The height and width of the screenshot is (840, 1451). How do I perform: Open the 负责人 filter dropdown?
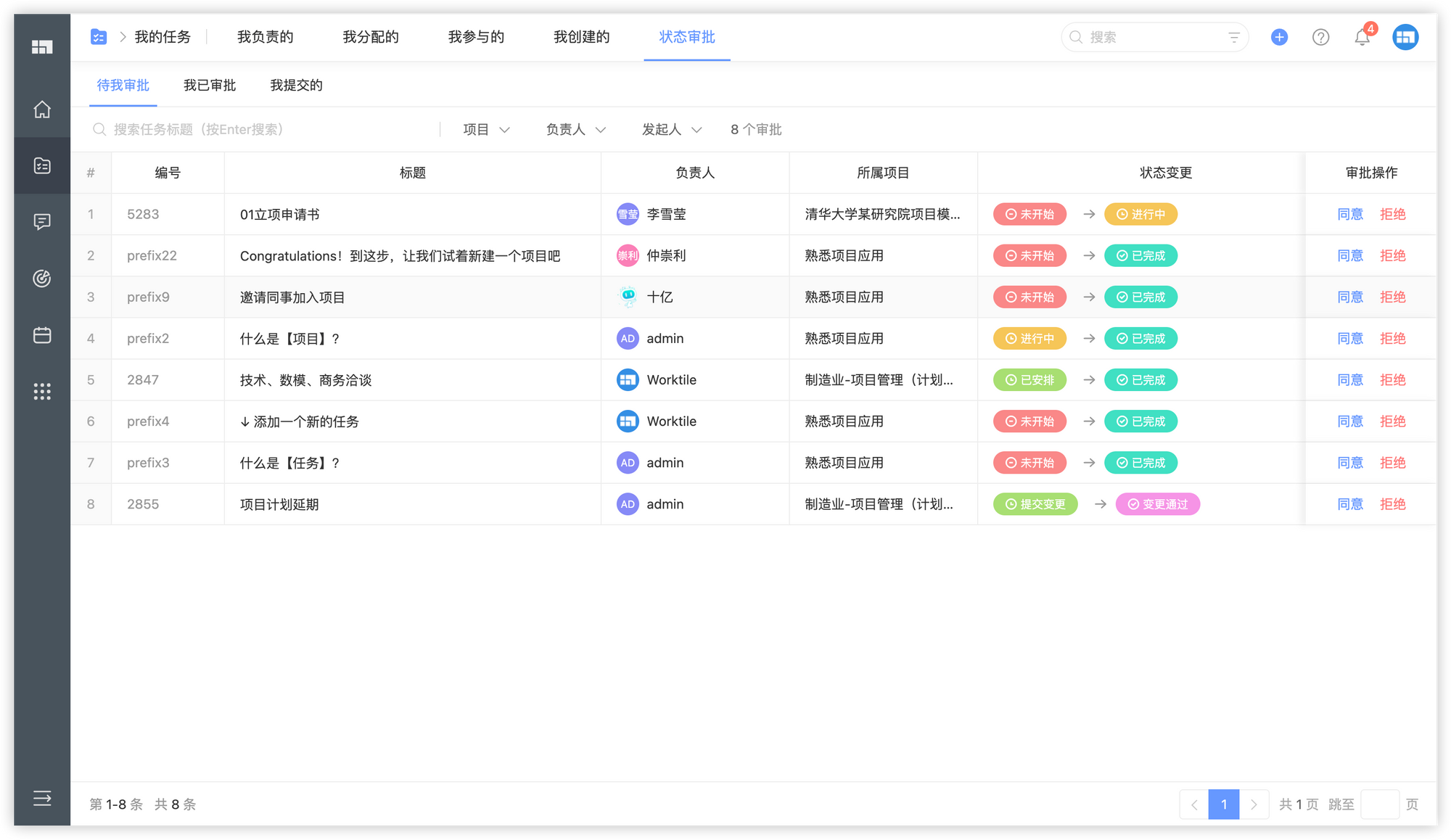pos(575,130)
